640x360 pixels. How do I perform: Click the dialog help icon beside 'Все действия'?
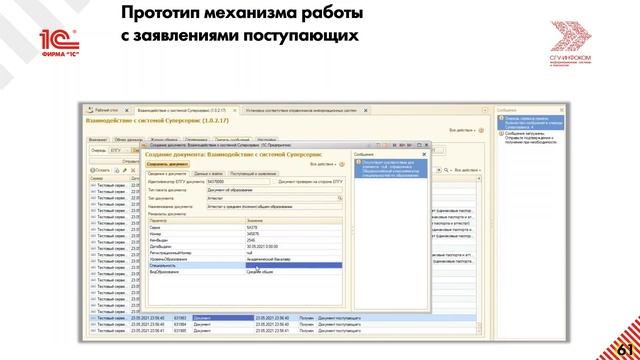tap(342, 164)
